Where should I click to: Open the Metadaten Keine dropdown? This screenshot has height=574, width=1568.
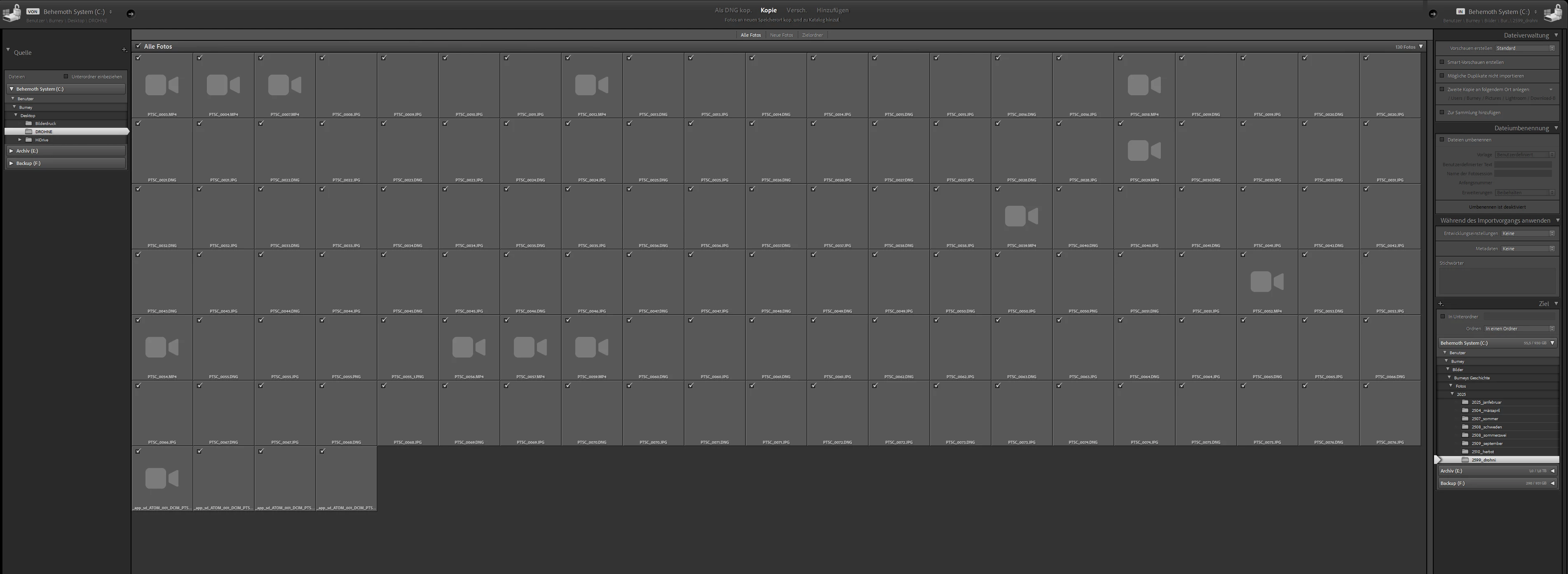(1527, 249)
